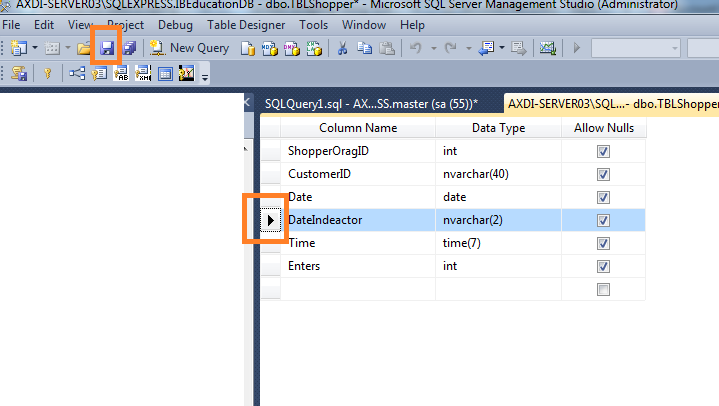This screenshot has width=719, height=406.
Task: Click the Generate Change Script icon
Action: [x=19, y=73]
